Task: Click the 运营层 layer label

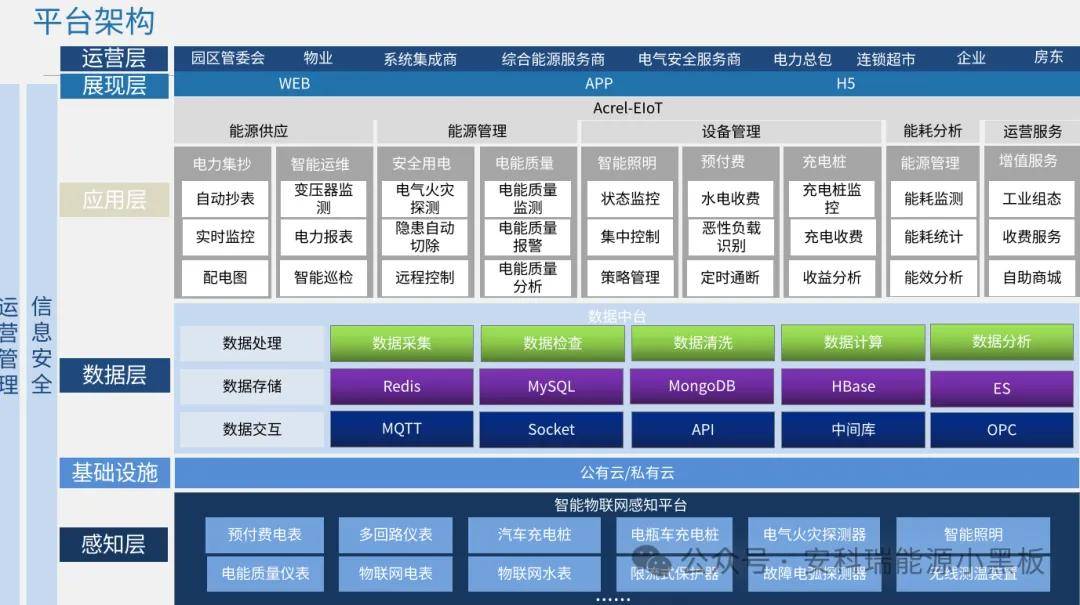Action: pyautogui.click(x=114, y=59)
